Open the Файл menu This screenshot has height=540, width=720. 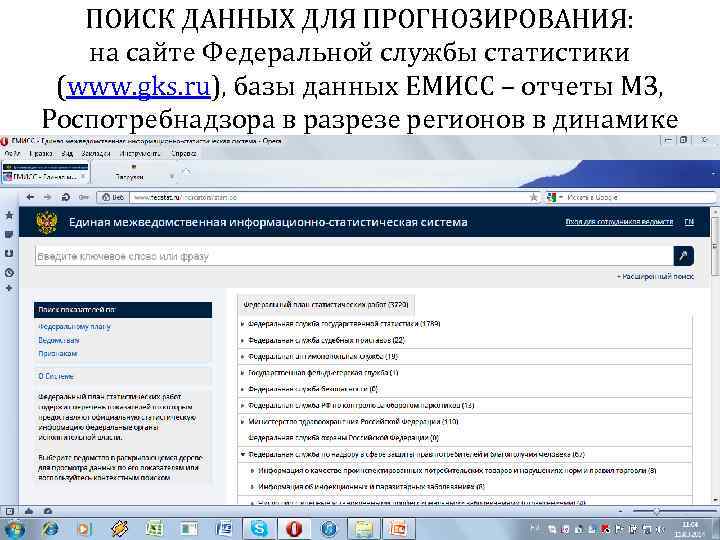click(12, 153)
